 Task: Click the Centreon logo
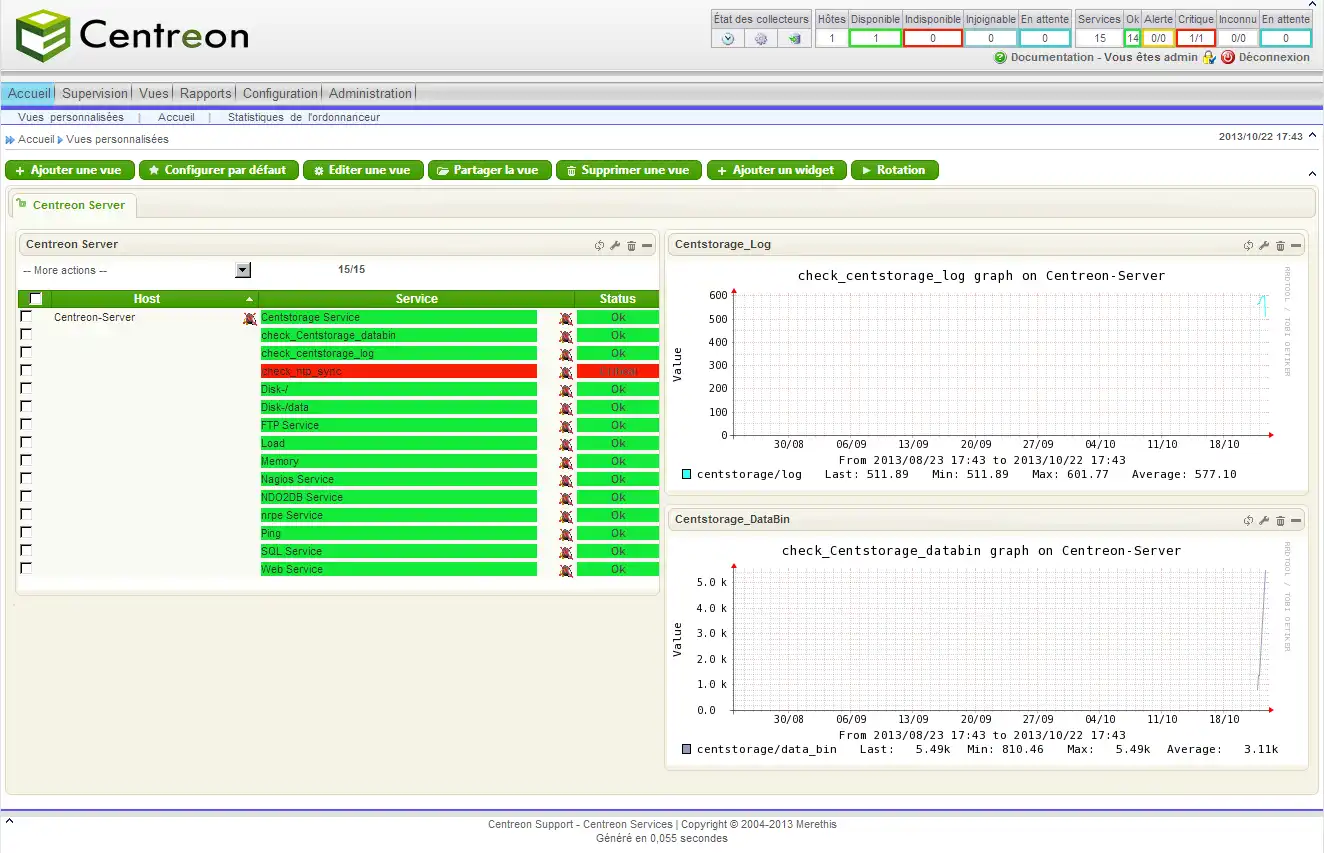pos(132,36)
